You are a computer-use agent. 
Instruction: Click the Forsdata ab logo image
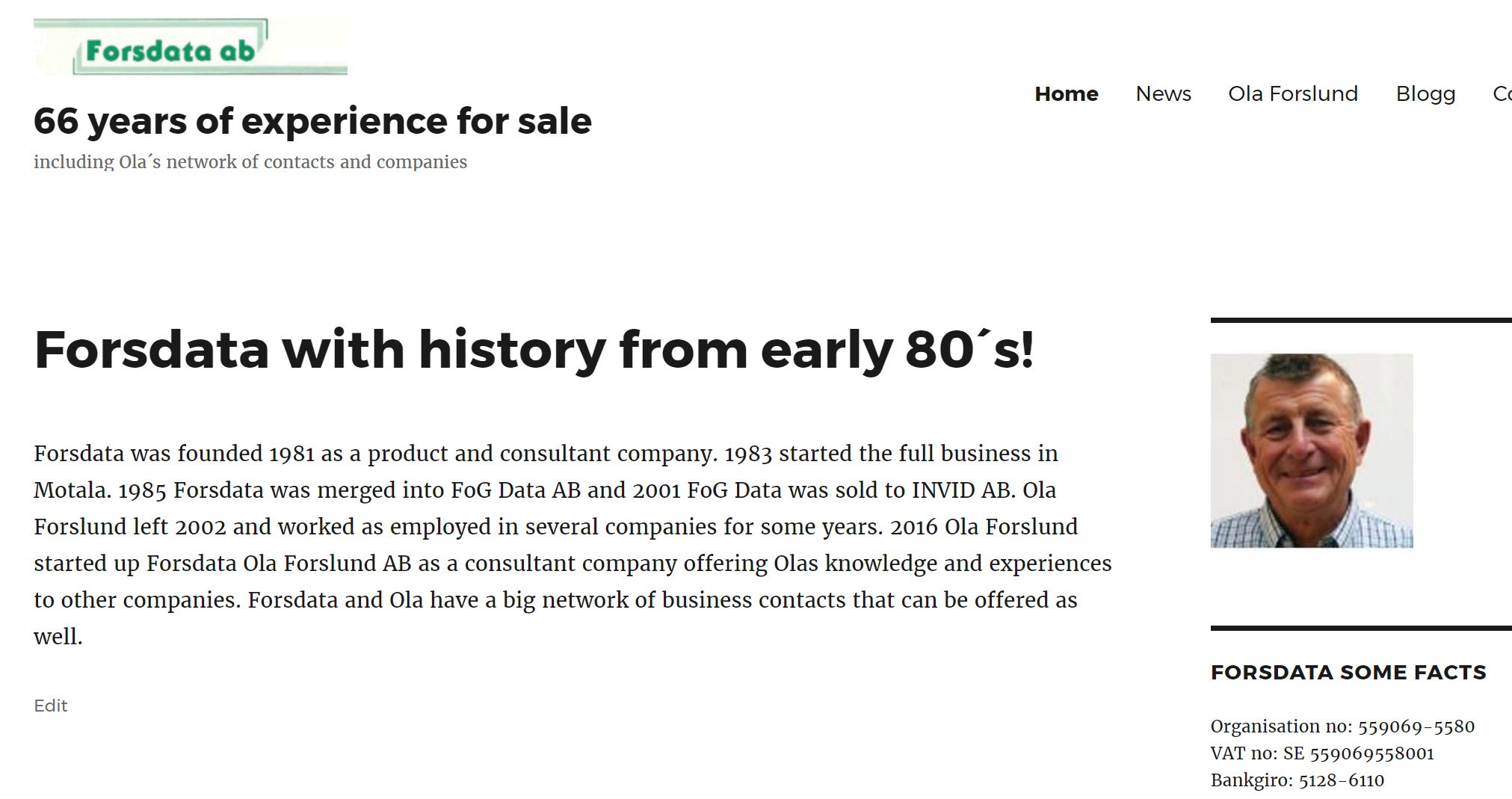coord(190,48)
